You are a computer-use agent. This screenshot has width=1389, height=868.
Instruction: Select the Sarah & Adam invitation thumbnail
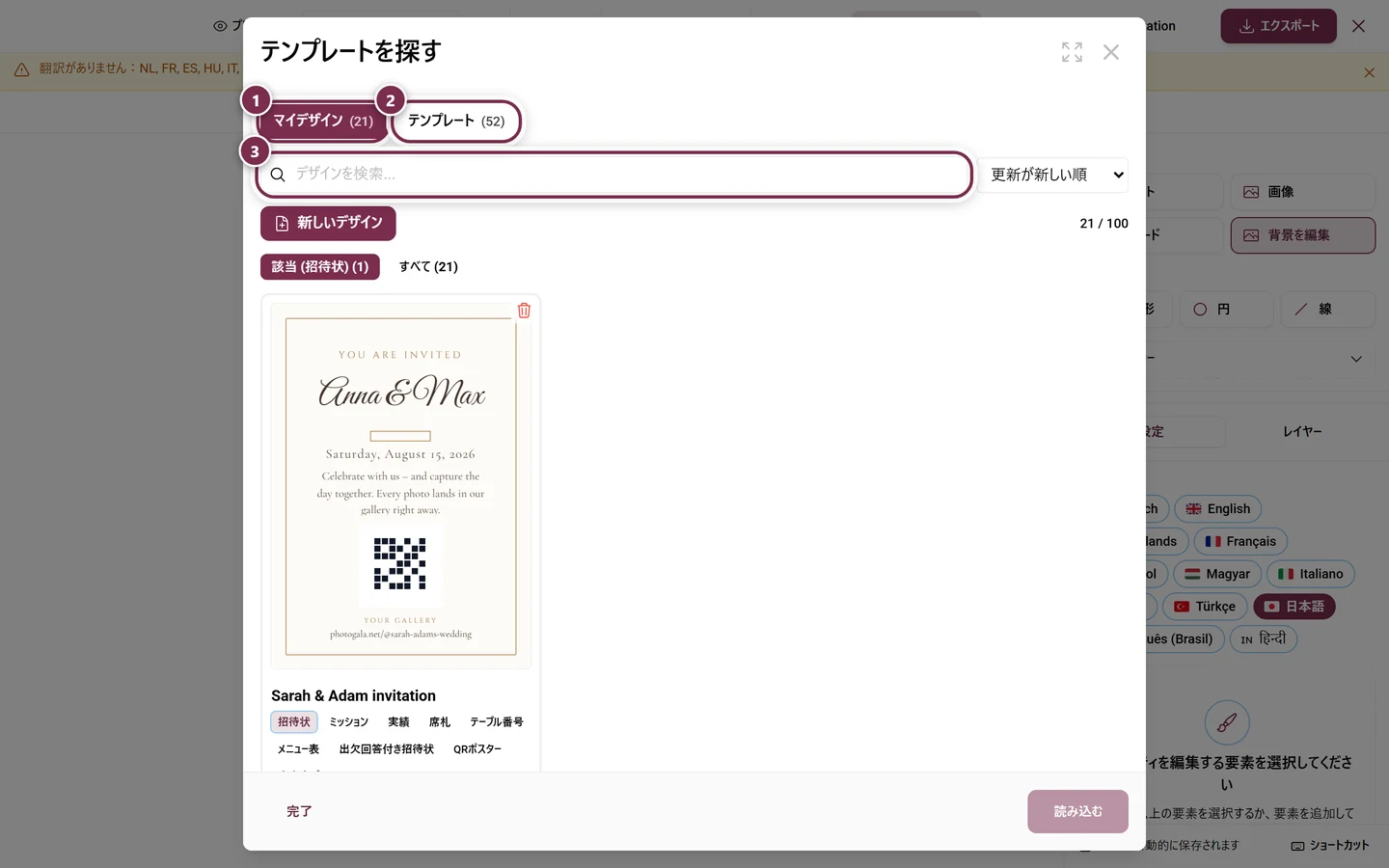click(401, 486)
